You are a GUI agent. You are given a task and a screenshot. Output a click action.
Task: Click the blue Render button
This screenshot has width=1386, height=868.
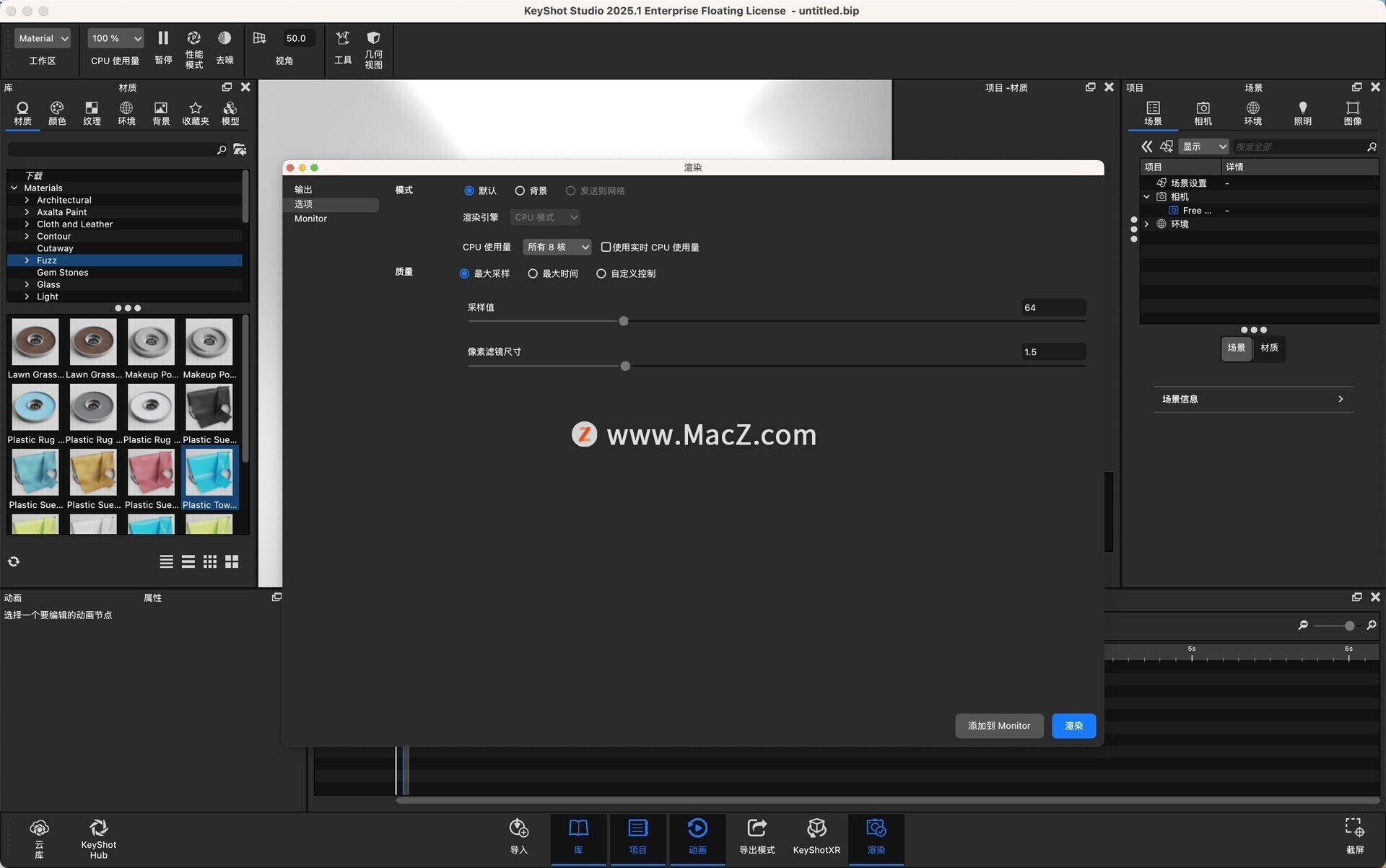(x=1073, y=726)
